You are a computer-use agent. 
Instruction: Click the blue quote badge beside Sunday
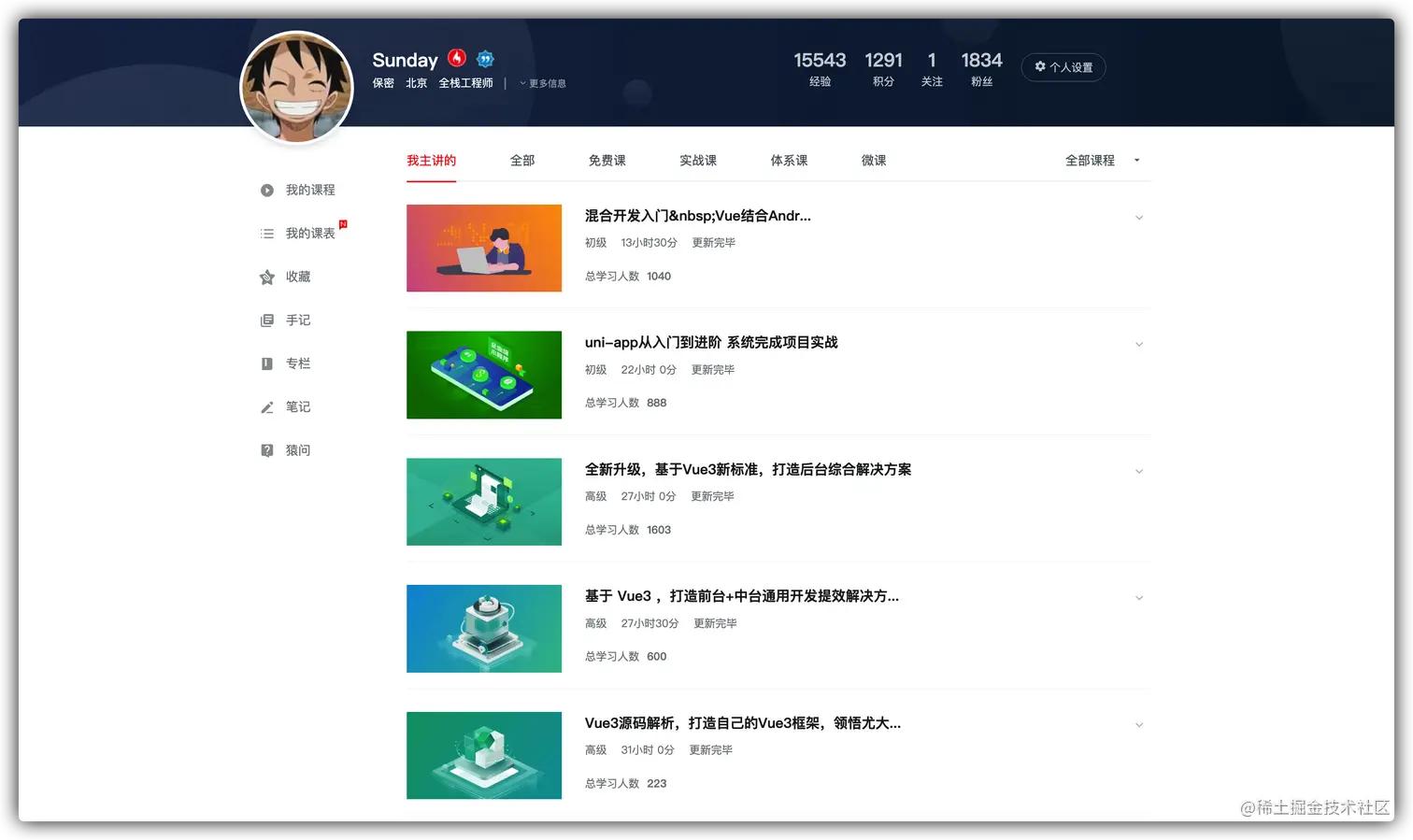(485, 58)
